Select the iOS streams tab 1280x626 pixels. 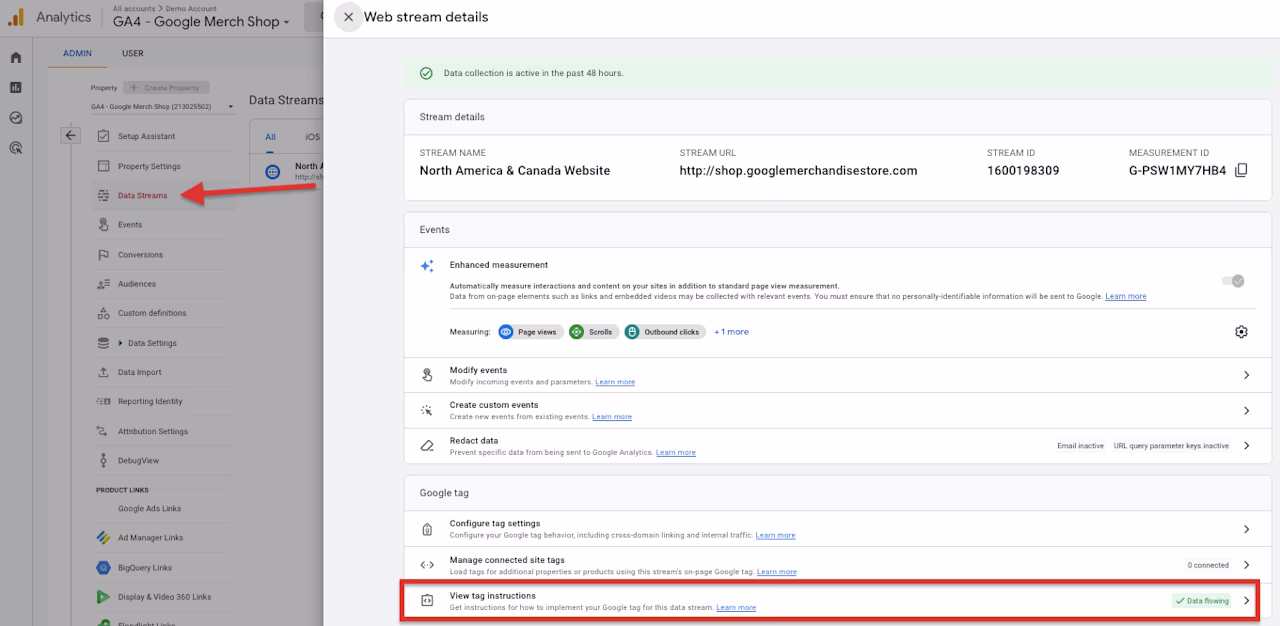pos(313,137)
